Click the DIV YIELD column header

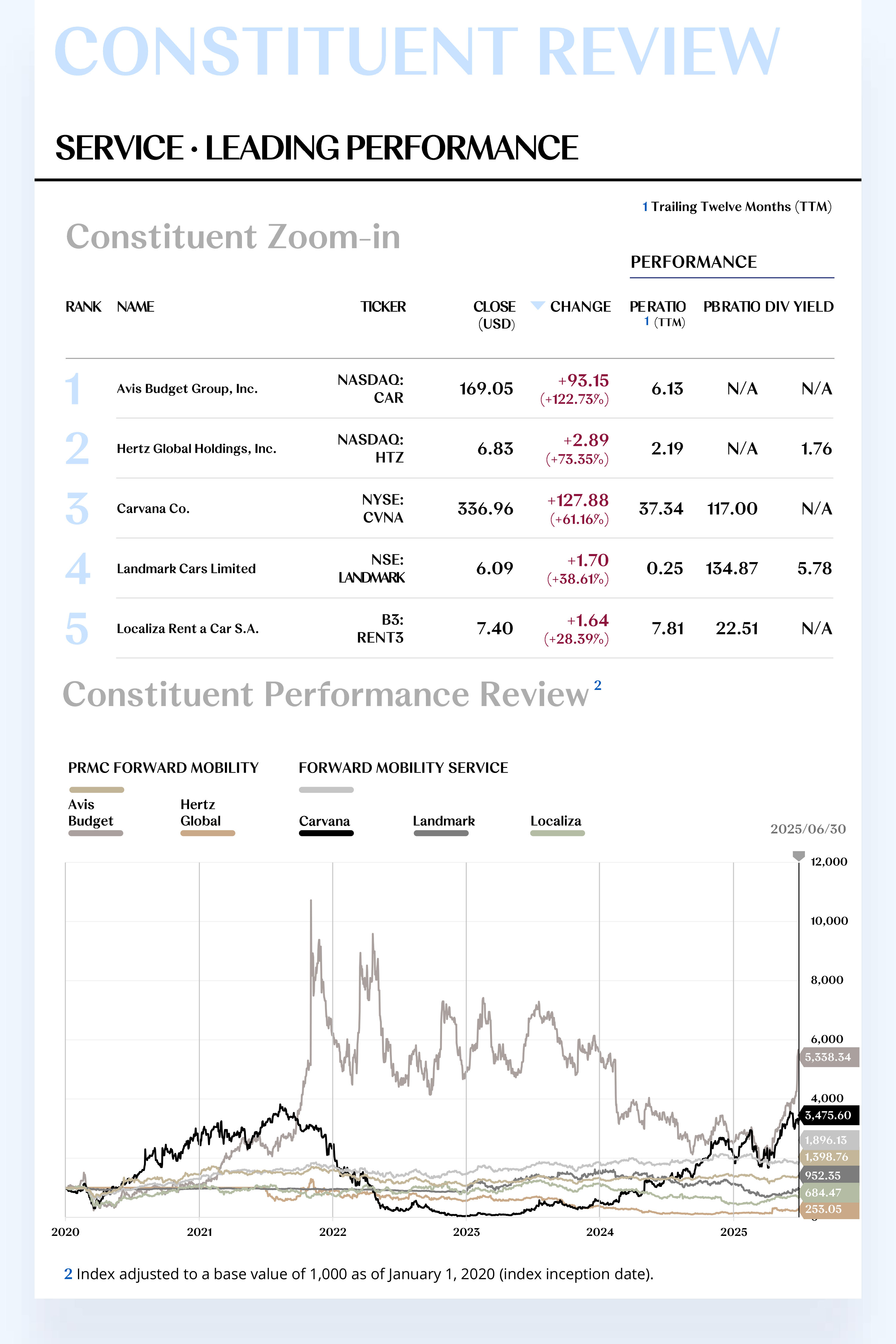(799, 307)
